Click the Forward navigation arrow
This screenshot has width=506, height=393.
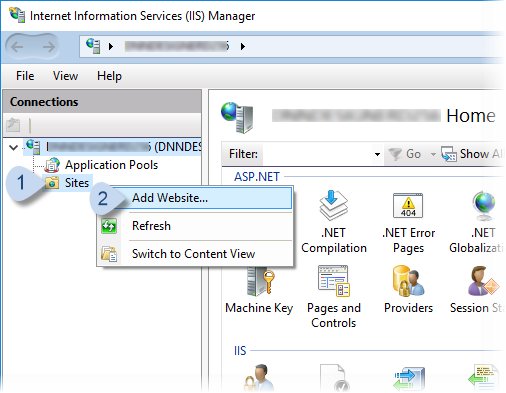point(49,47)
